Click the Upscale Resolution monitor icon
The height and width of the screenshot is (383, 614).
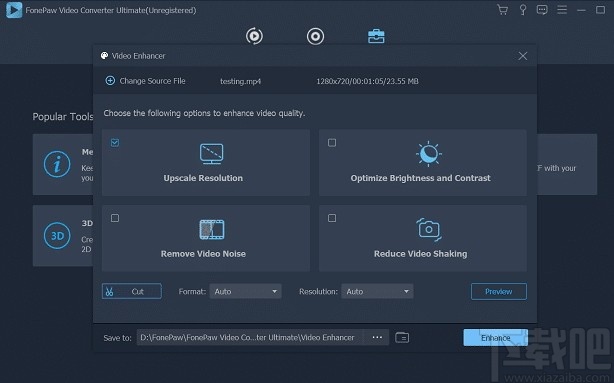[x=211, y=154]
